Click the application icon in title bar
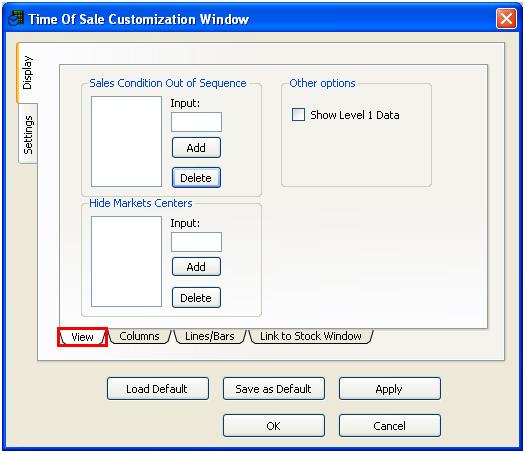This screenshot has height=453, width=525. tap(16, 18)
